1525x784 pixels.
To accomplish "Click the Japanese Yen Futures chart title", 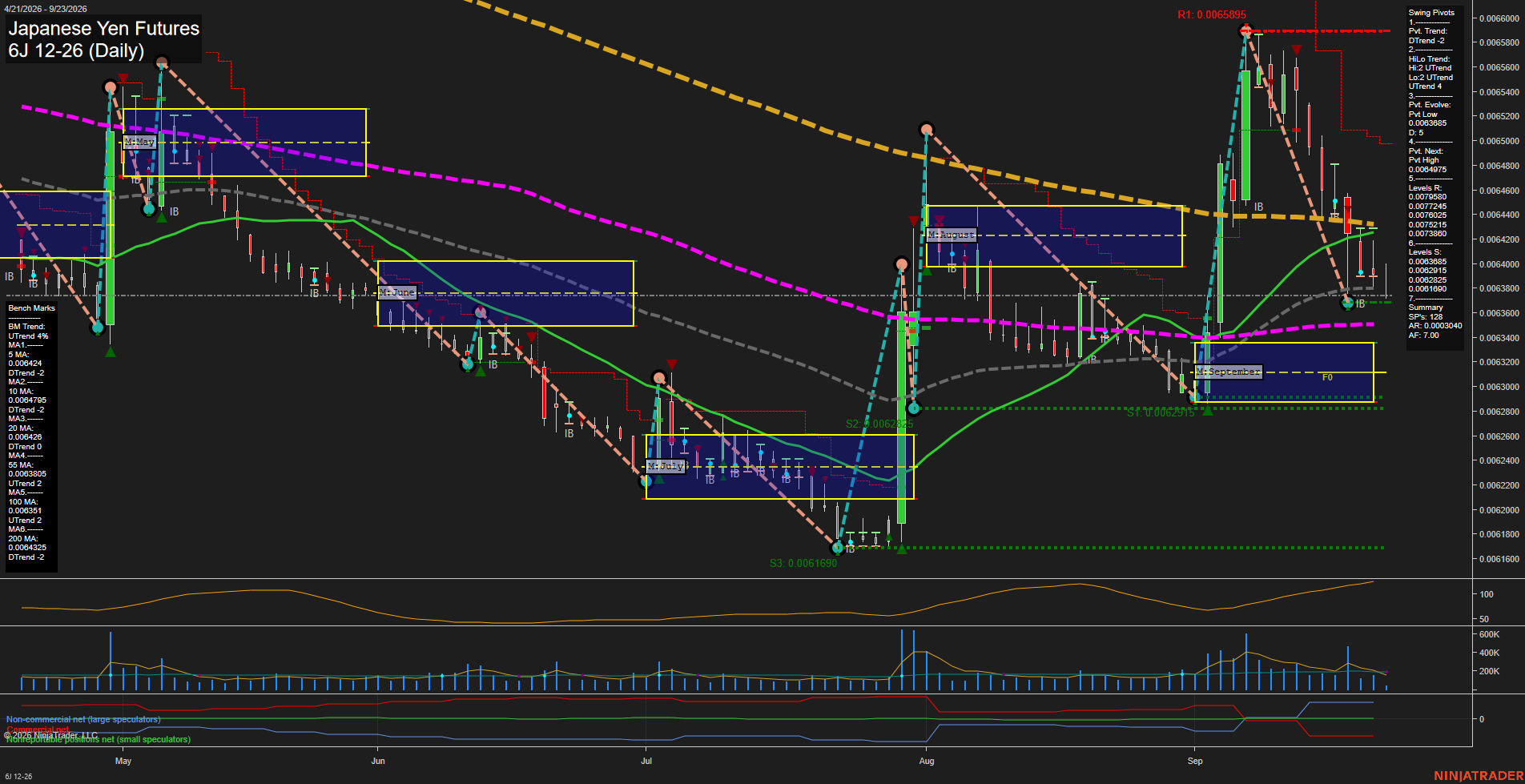I will point(103,28).
